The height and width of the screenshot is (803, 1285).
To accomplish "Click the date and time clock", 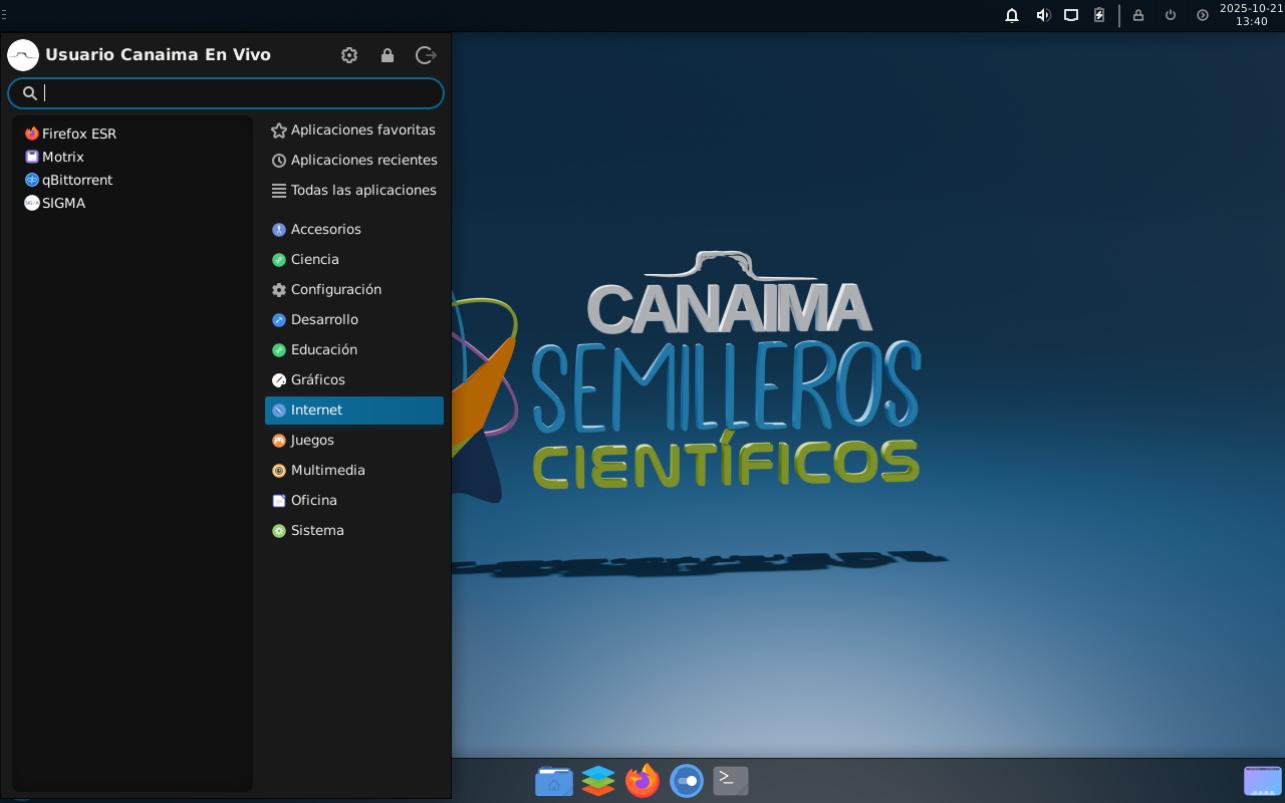I will (1250, 15).
